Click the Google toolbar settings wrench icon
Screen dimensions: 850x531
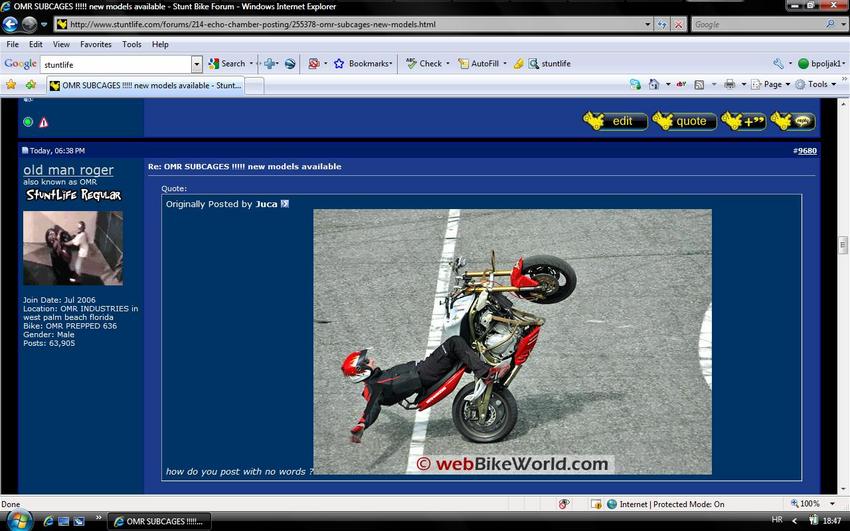(x=778, y=64)
